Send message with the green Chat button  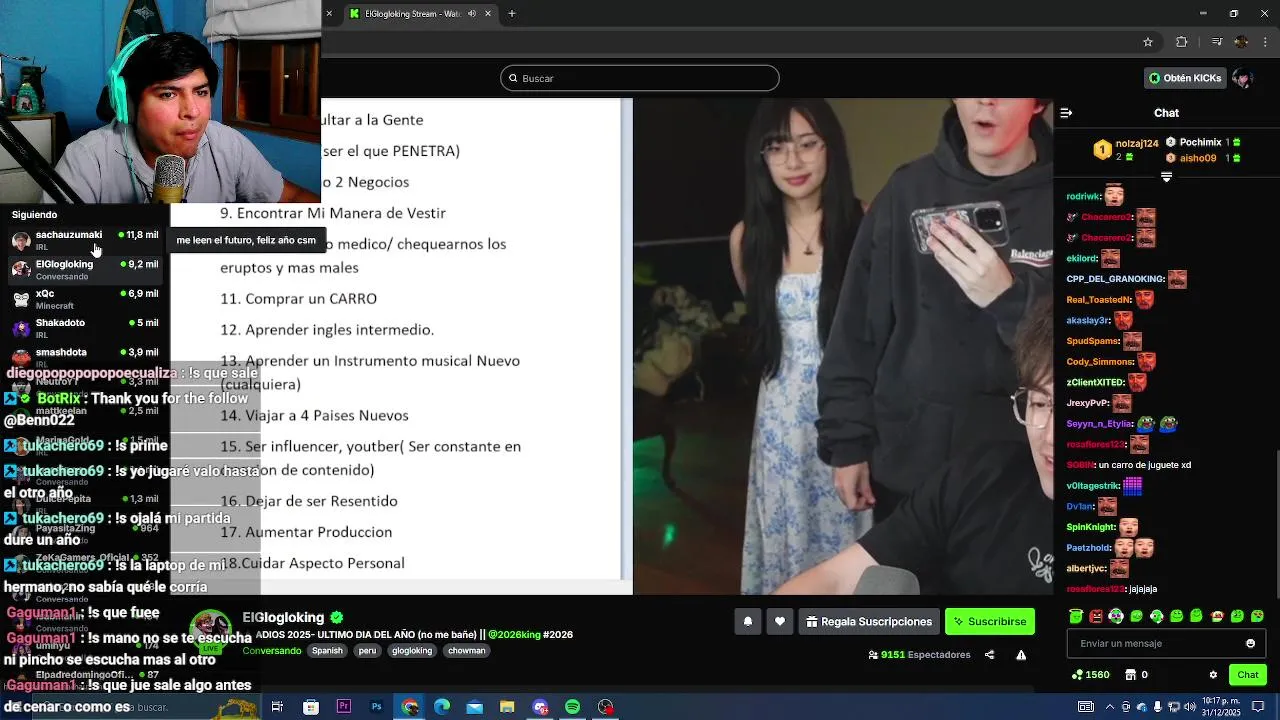coord(1247,675)
